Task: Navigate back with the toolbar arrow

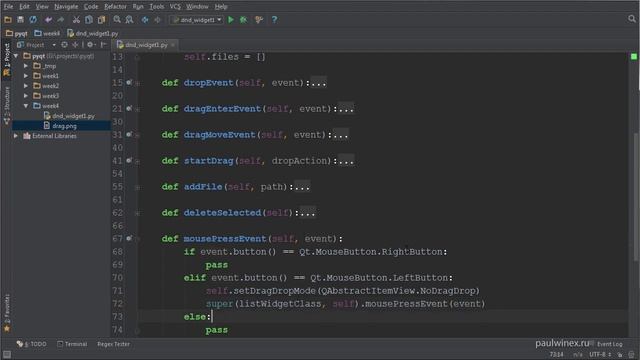Action: (x=145, y=20)
